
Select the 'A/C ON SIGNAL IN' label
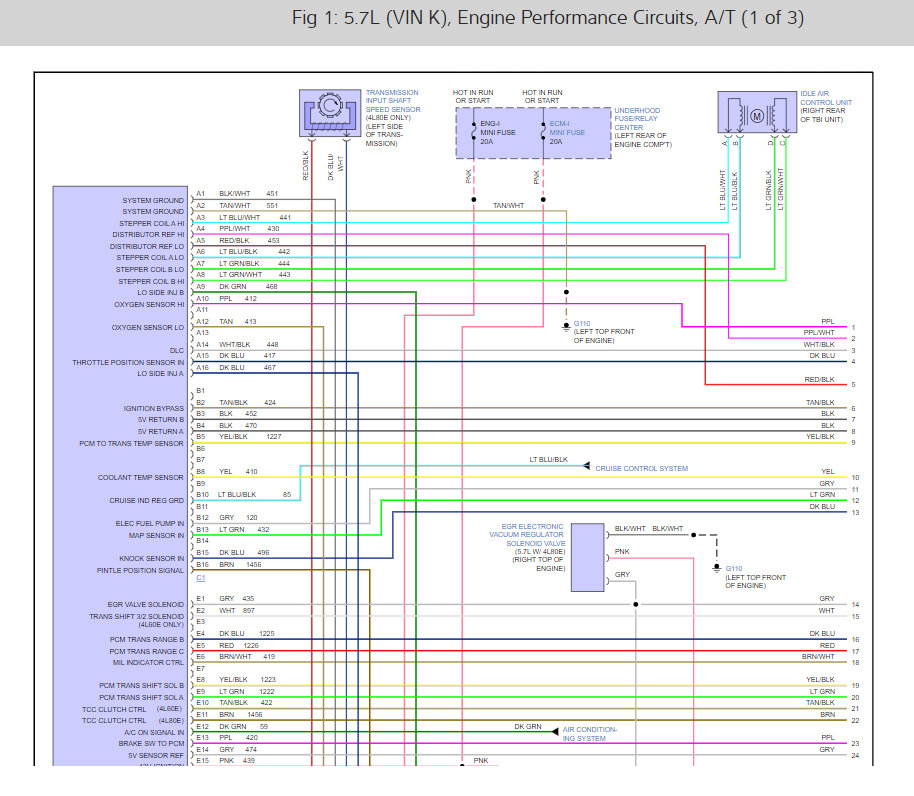point(154,732)
